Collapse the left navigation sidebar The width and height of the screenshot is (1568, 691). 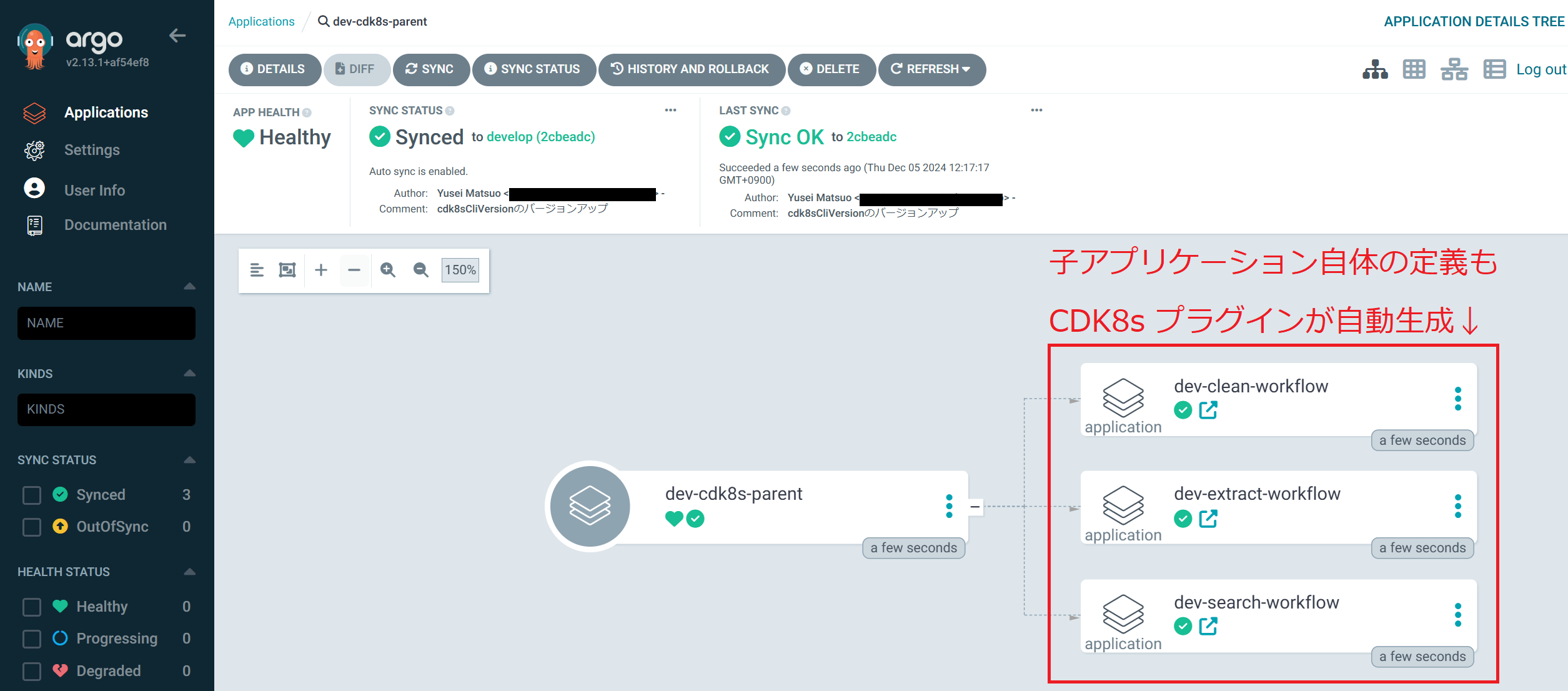click(x=177, y=36)
